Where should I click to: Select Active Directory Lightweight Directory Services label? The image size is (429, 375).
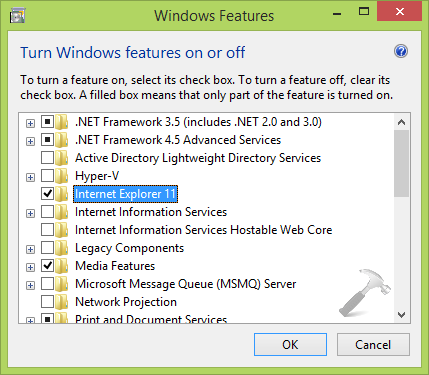coord(198,158)
